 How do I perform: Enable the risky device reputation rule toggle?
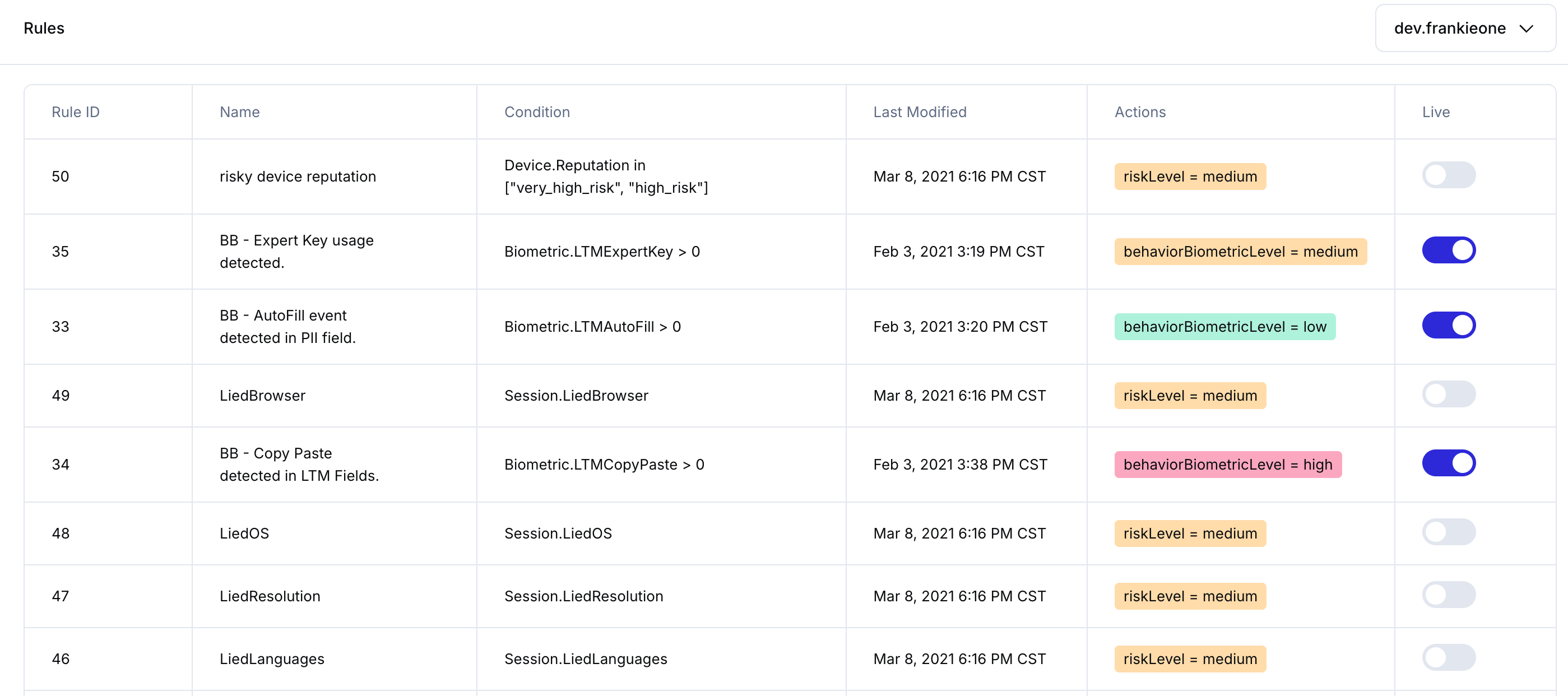1448,175
